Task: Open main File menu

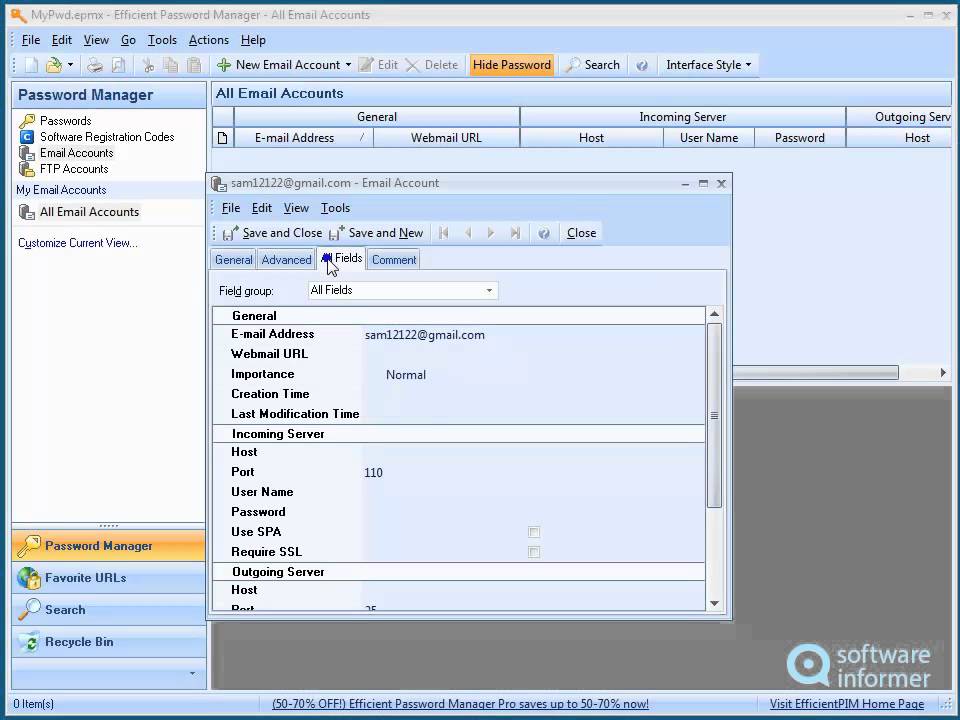Action: pos(31,40)
